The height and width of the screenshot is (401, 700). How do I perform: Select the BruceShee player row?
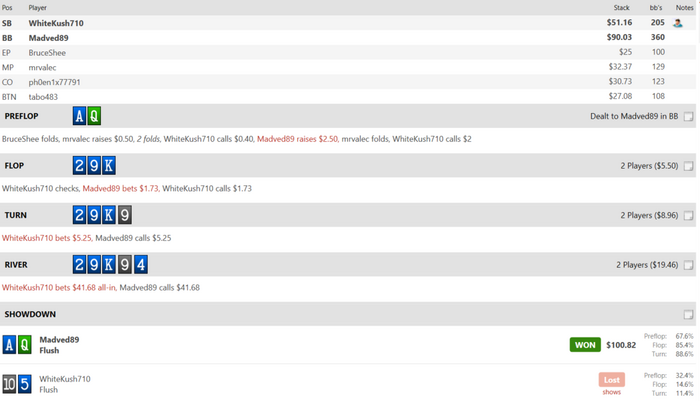tap(348, 52)
